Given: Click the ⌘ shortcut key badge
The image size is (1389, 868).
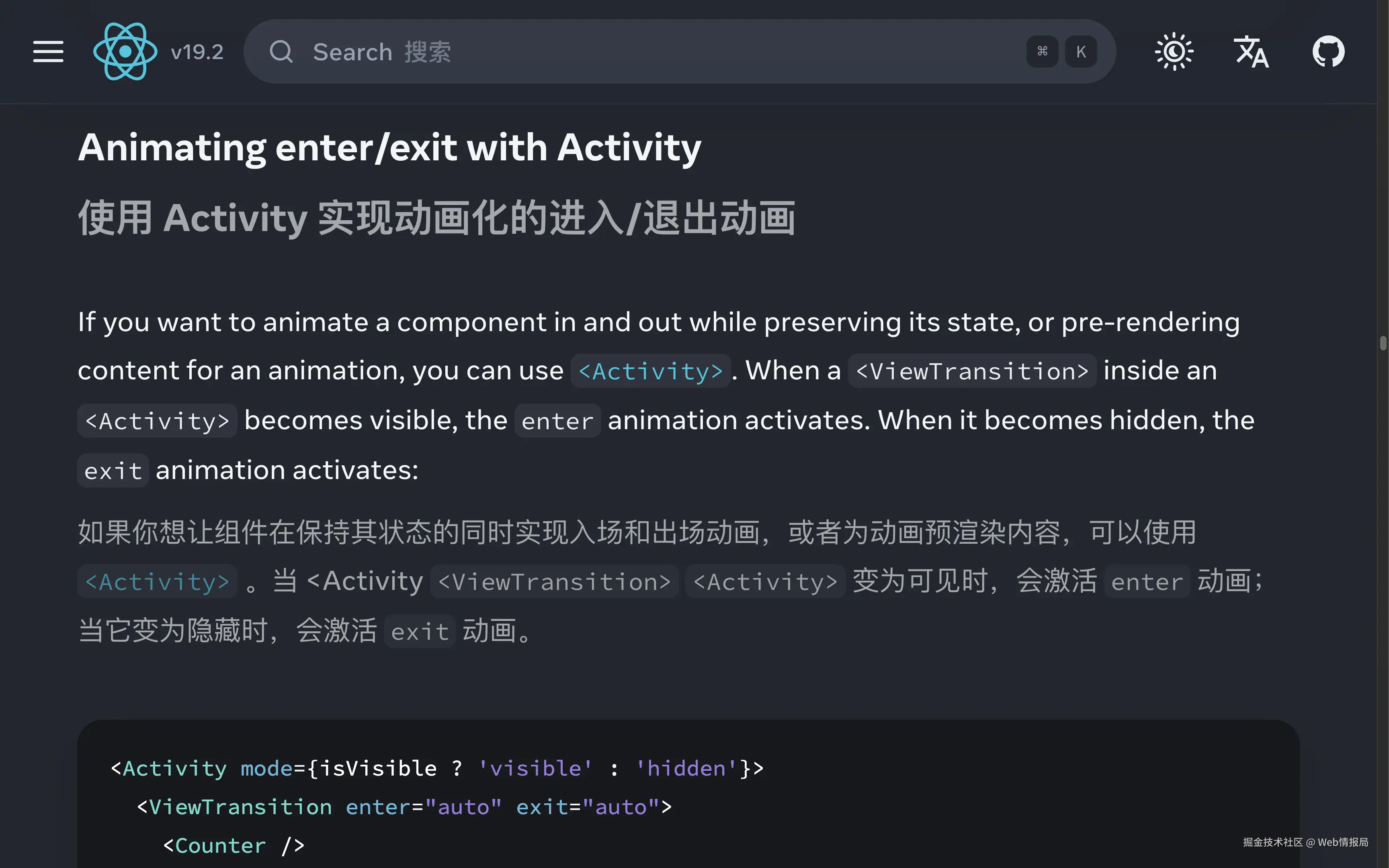Looking at the screenshot, I should [1042, 52].
